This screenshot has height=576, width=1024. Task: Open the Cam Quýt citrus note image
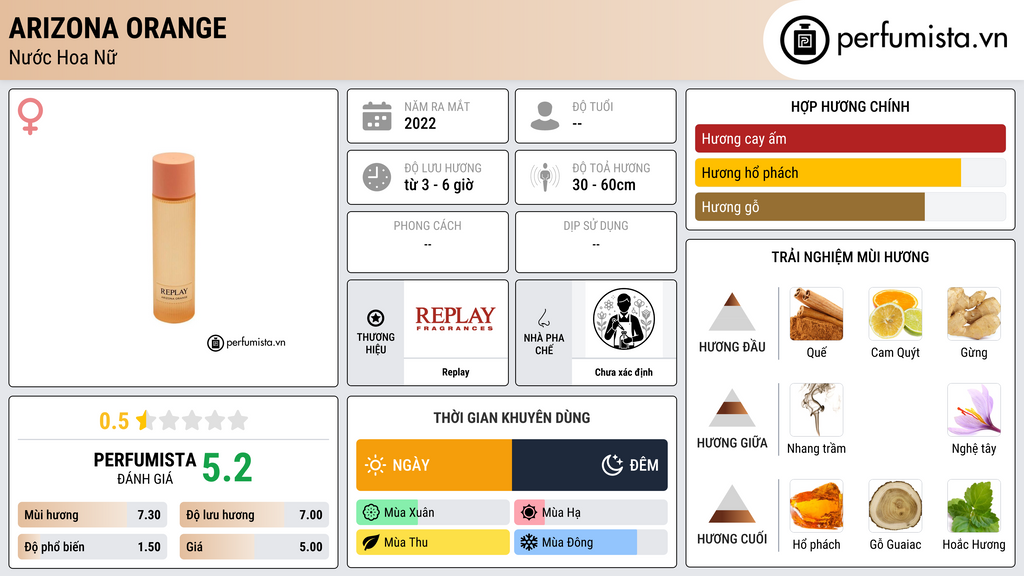point(895,314)
